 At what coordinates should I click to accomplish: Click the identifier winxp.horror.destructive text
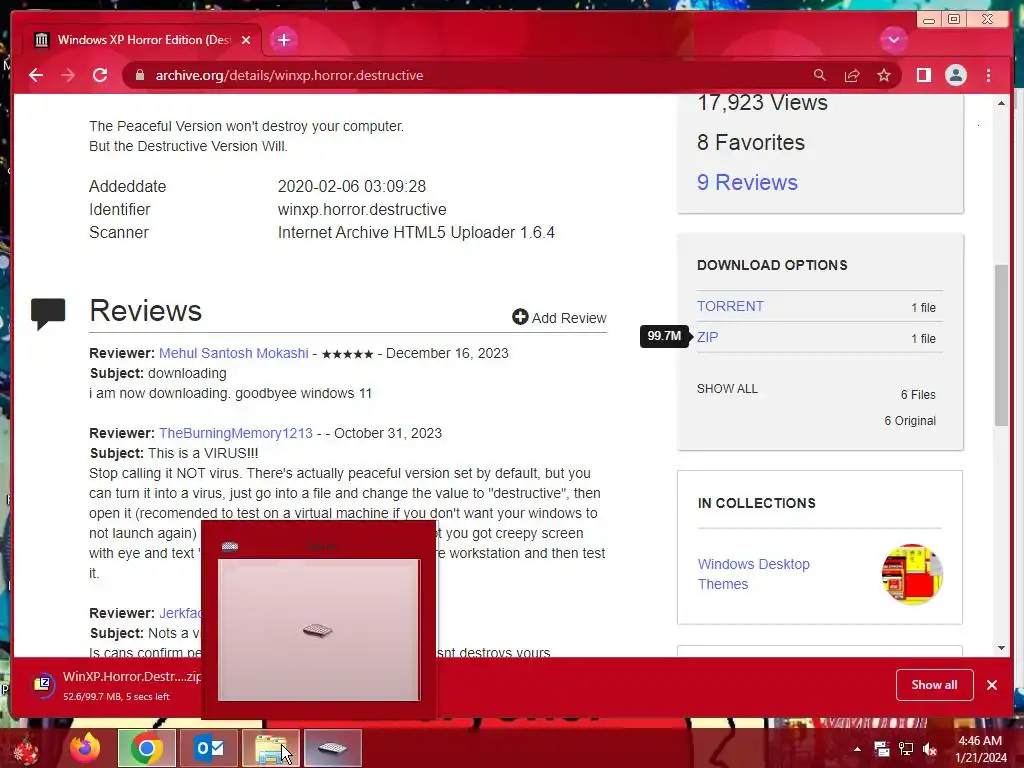pyautogui.click(x=362, y=210)
